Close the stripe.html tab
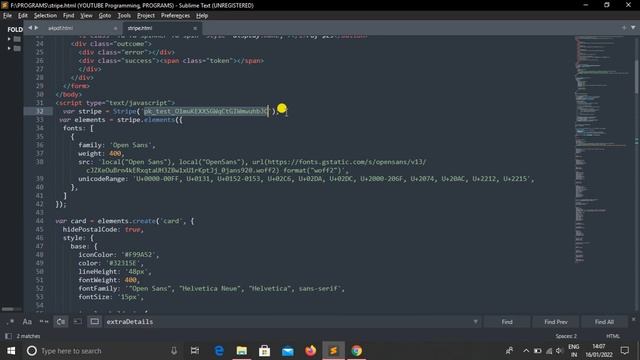640x360 pixels. click(x=195, y=28)
